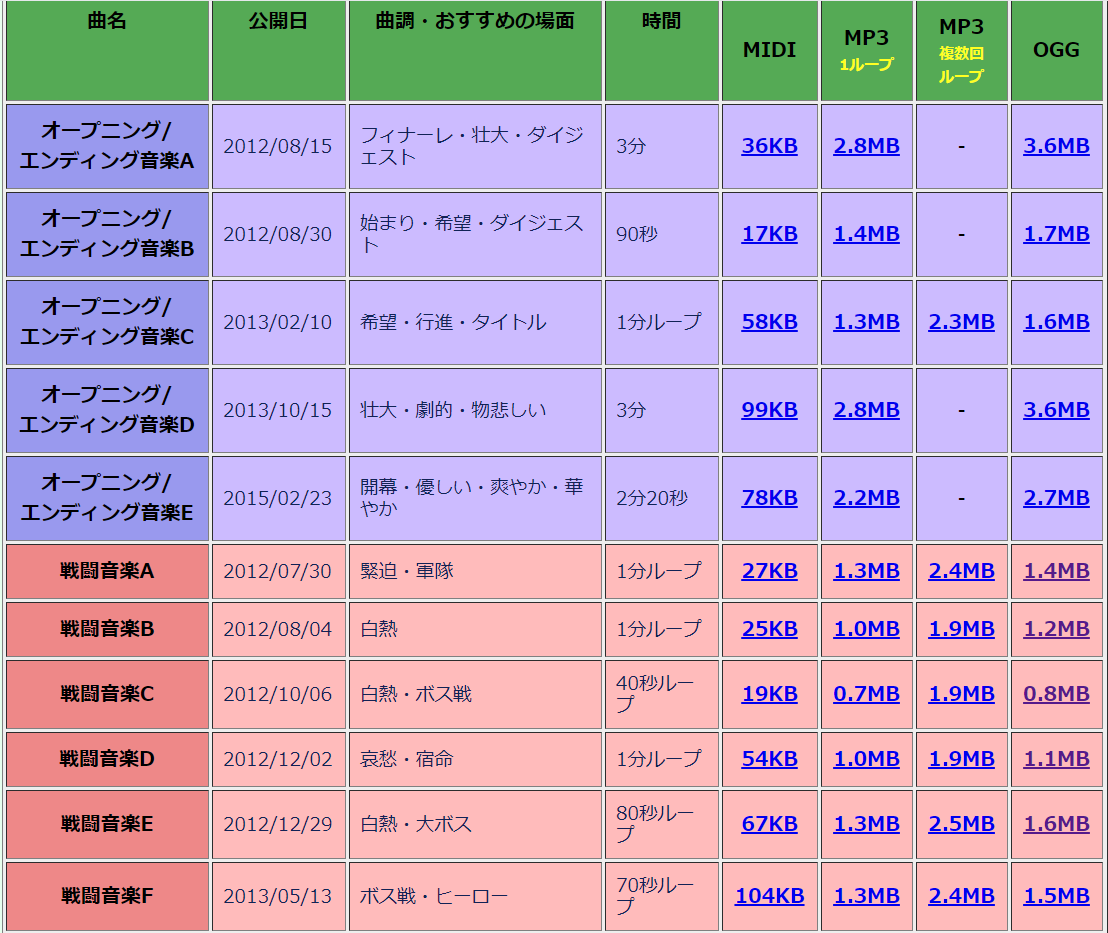Click the 公開日 column header
This screenshot has width=1108, height=933.
click(x=278, y=51)
